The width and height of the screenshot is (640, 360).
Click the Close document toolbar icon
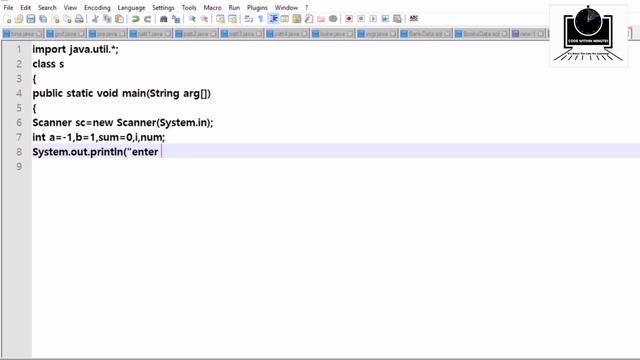(x=55, y=19)
